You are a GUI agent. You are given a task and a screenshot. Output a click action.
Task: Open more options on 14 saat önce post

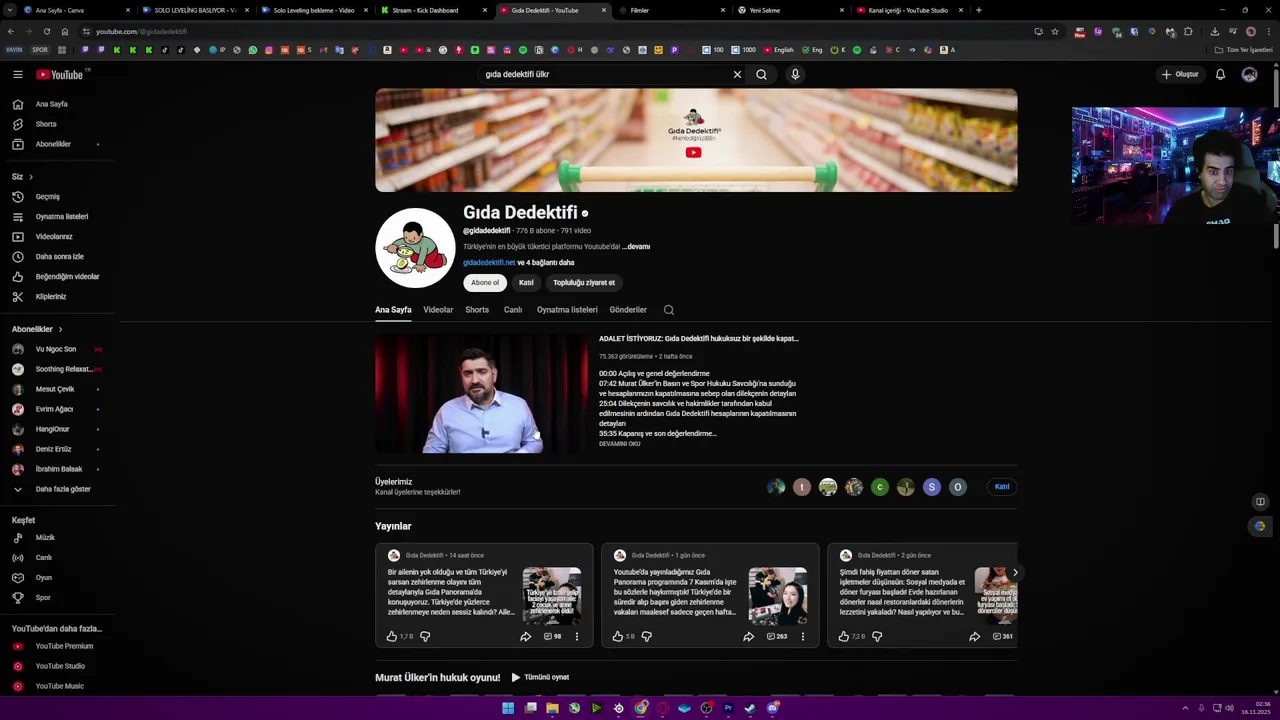tap(576, 636)
